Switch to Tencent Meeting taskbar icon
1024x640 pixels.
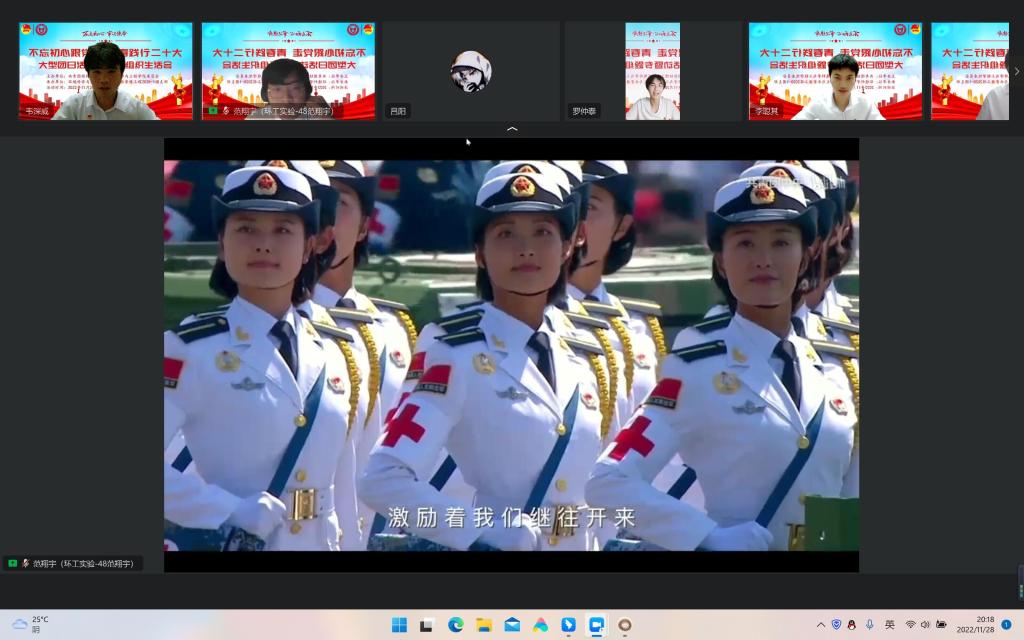596,625
